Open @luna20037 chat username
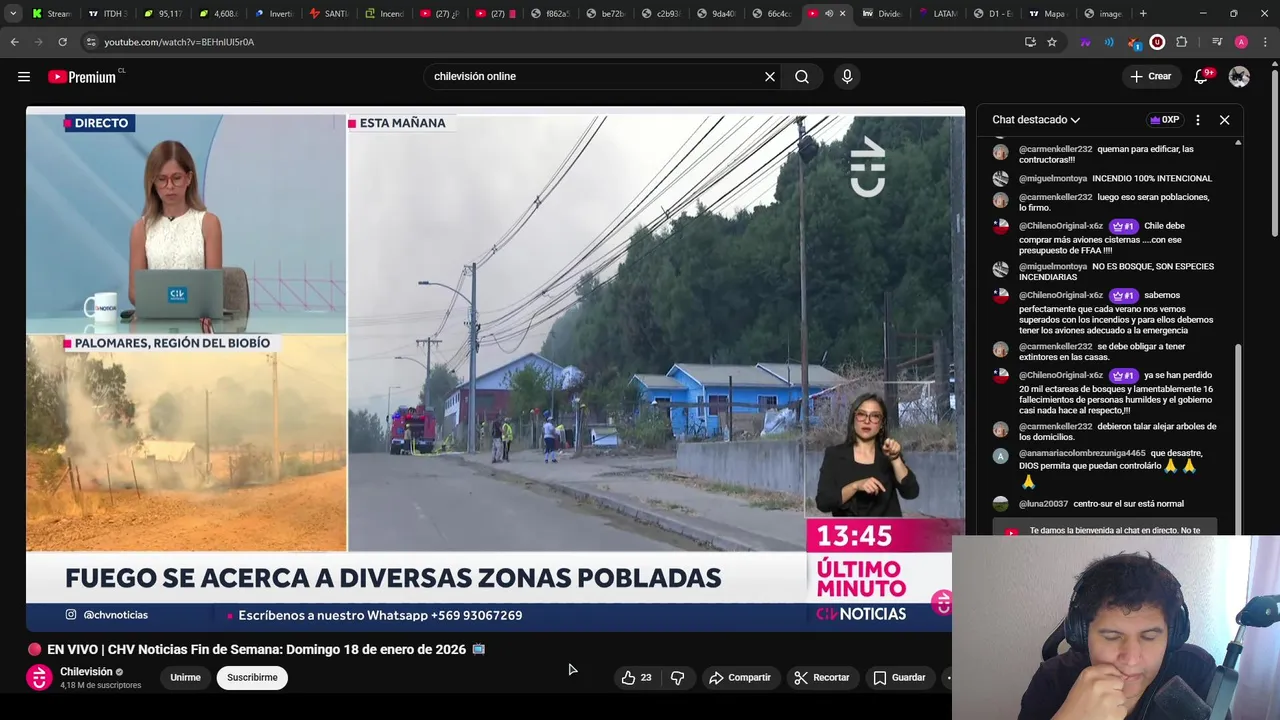 (x=1043, y=504)
